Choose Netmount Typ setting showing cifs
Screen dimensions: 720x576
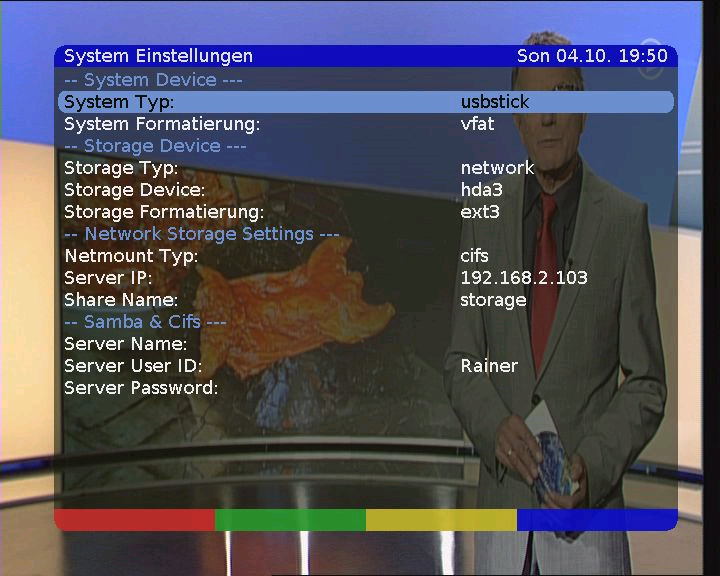365,256
